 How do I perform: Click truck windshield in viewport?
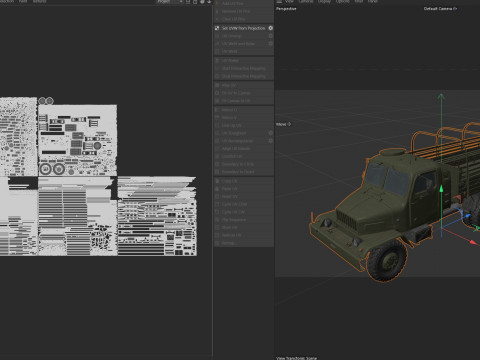(387, 179)
